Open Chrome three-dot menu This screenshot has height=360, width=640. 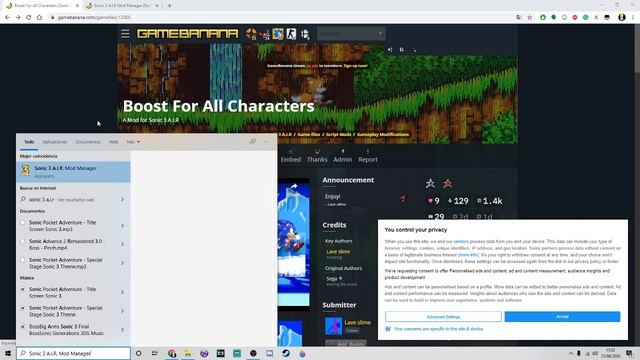(x=633, y=17)
